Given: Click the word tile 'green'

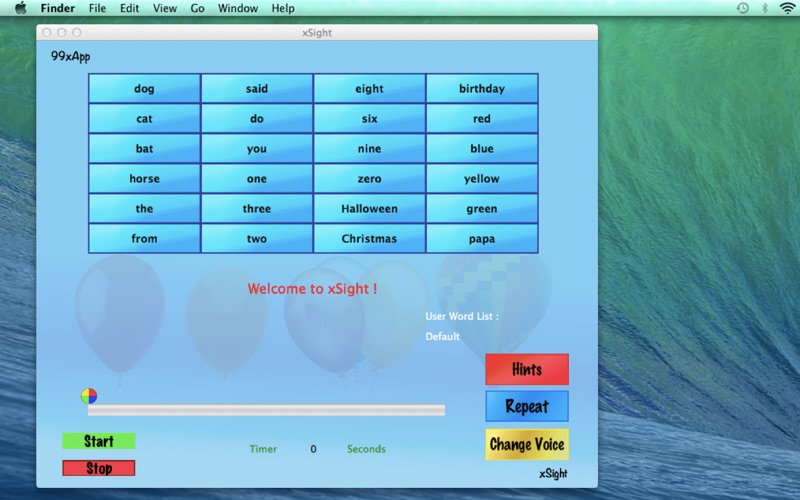Looking at the screenshot, I should coord(482,208).
